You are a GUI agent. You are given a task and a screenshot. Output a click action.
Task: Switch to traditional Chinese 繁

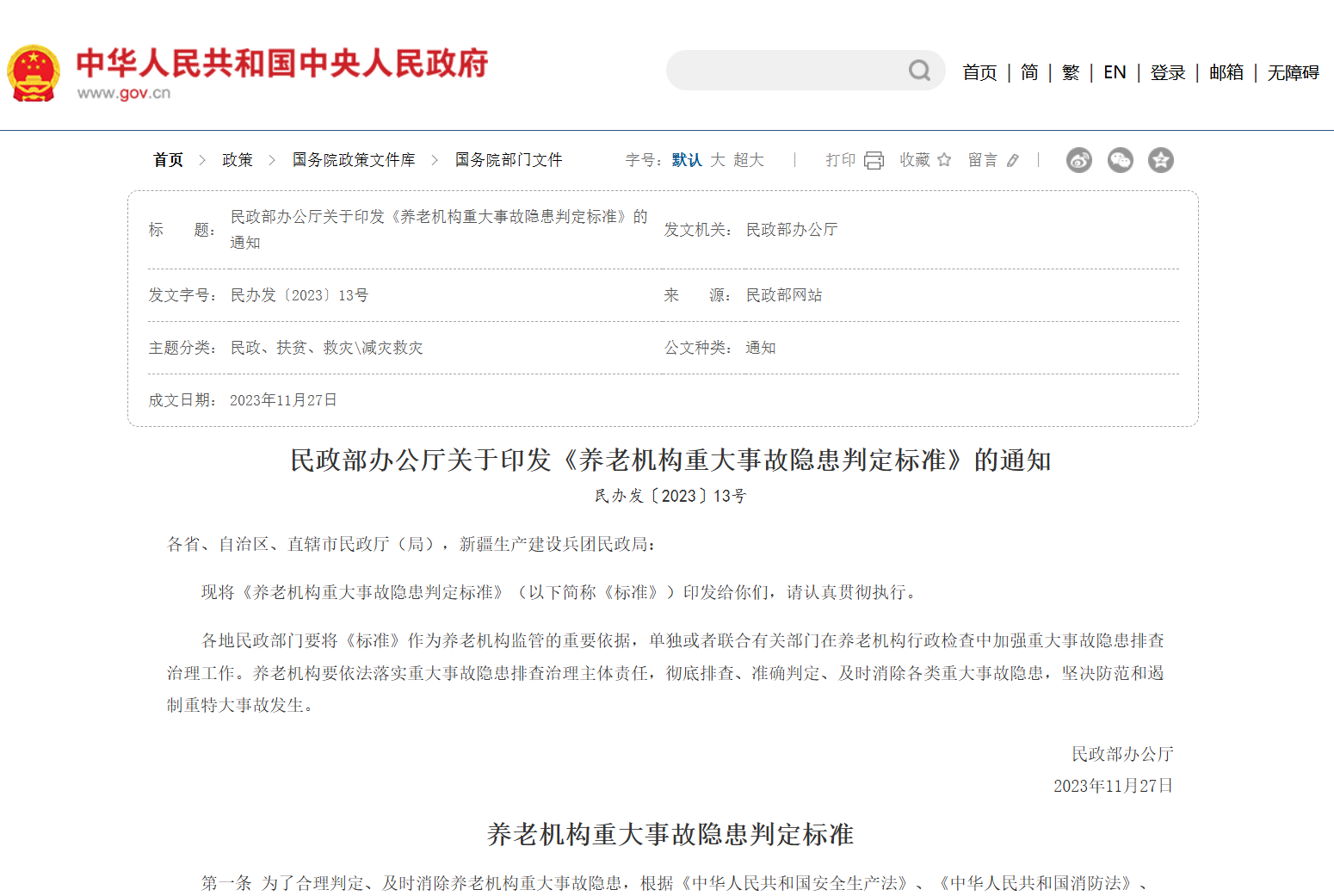[1071, 72]
